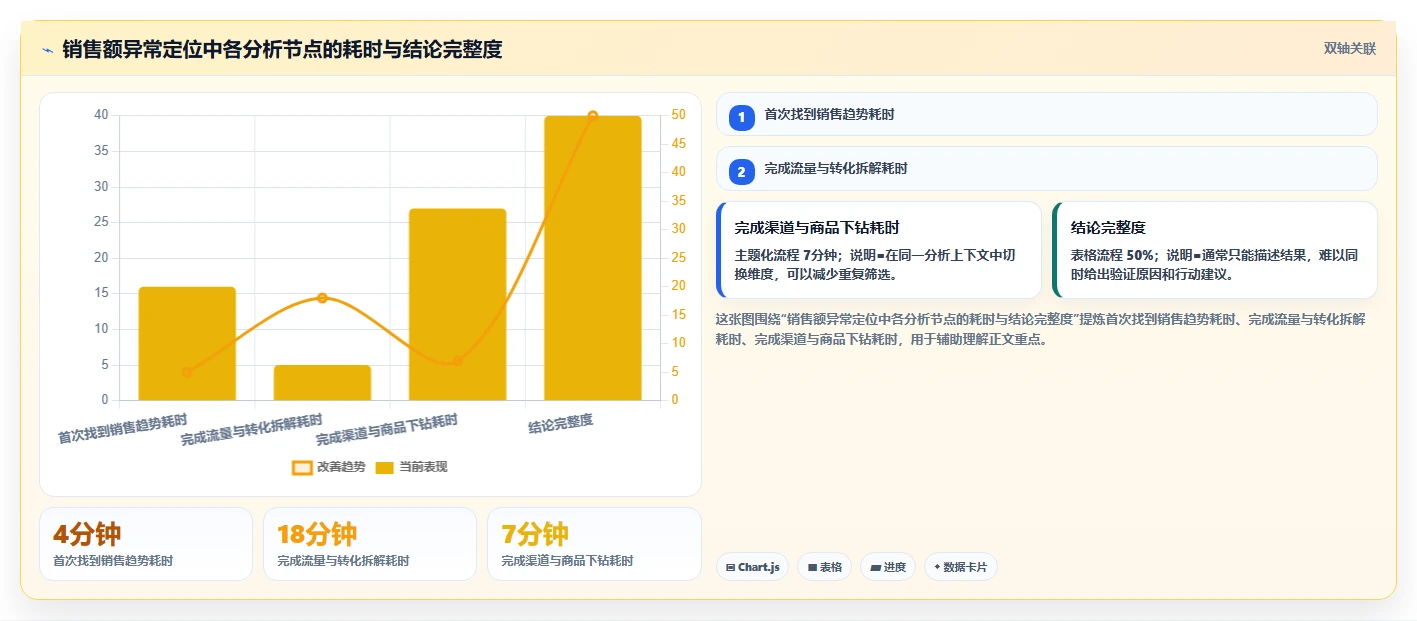Click number badge 2 for 完成流量与转化拆解耗时

(x=741, y=172)
